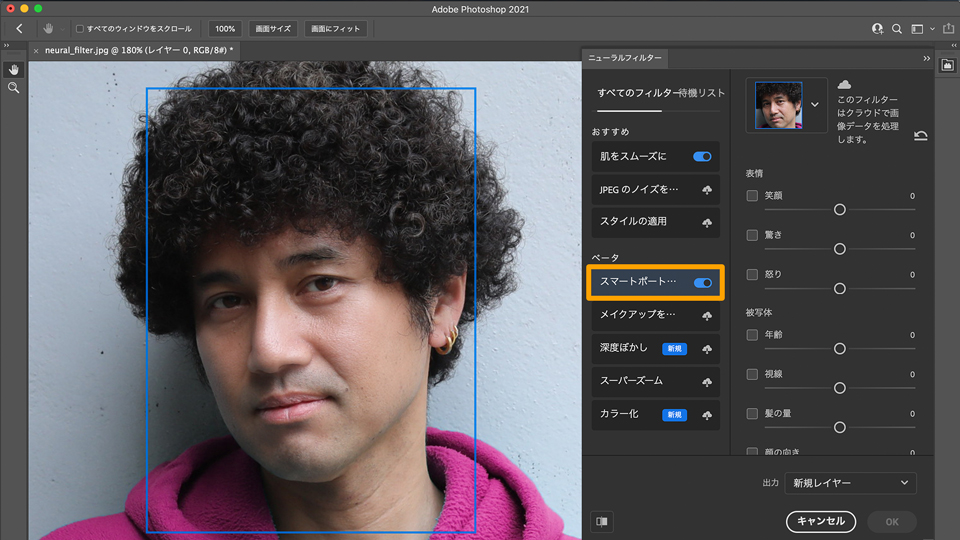Open the 出力 新規レイヤー dropdown
This screenshot has height=540, width=960.
(x=850, y=483)
